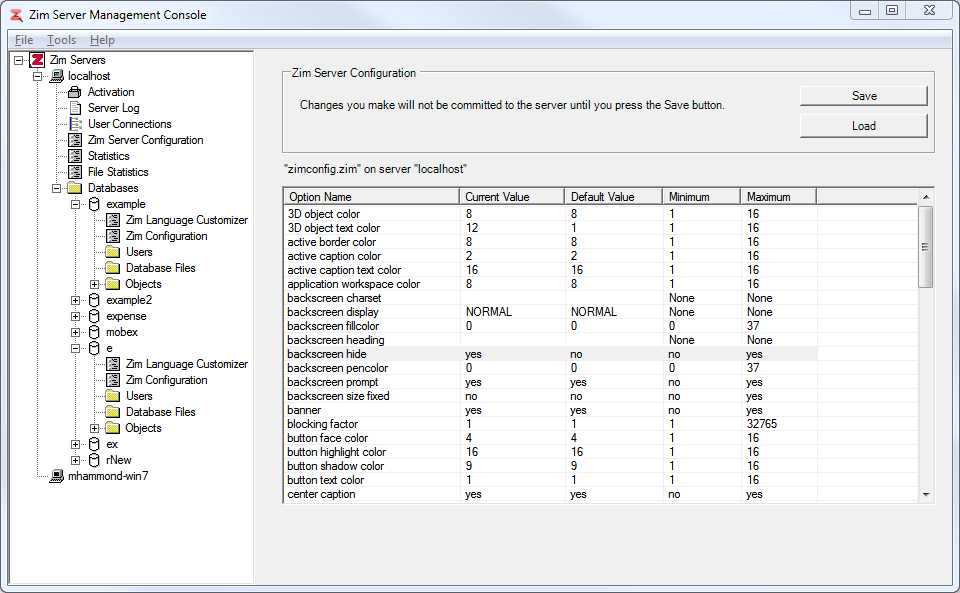Collapse the Zim Servers root node
The width and height of the screenshot is (960, 593).
(19, 60)
